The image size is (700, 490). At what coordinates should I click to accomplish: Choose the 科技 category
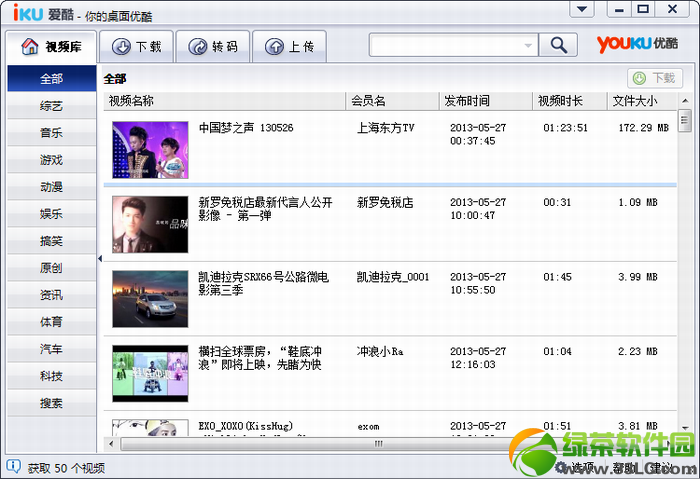pos(51,376)
